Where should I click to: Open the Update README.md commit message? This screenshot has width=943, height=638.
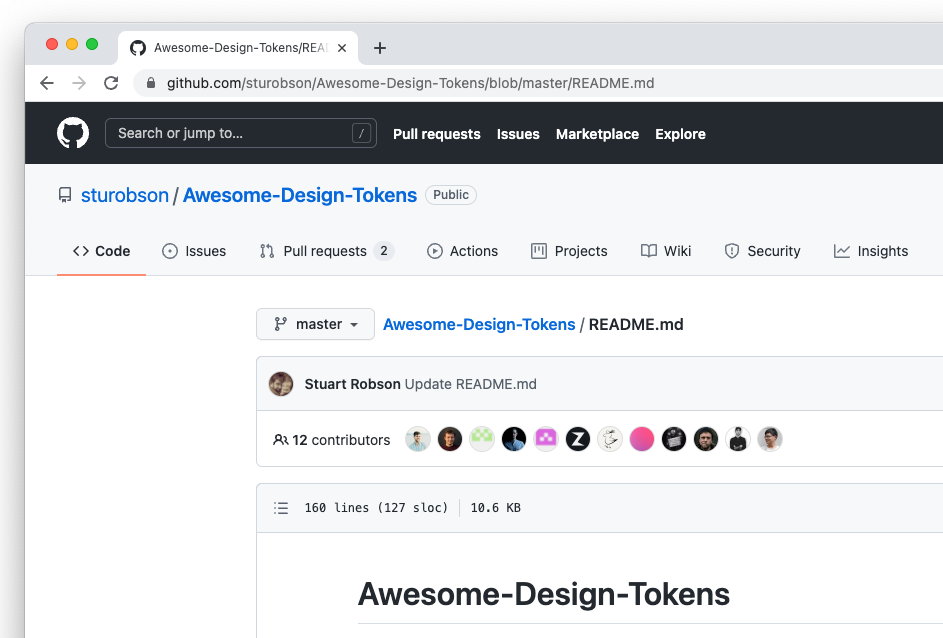[x=471, y=384]
